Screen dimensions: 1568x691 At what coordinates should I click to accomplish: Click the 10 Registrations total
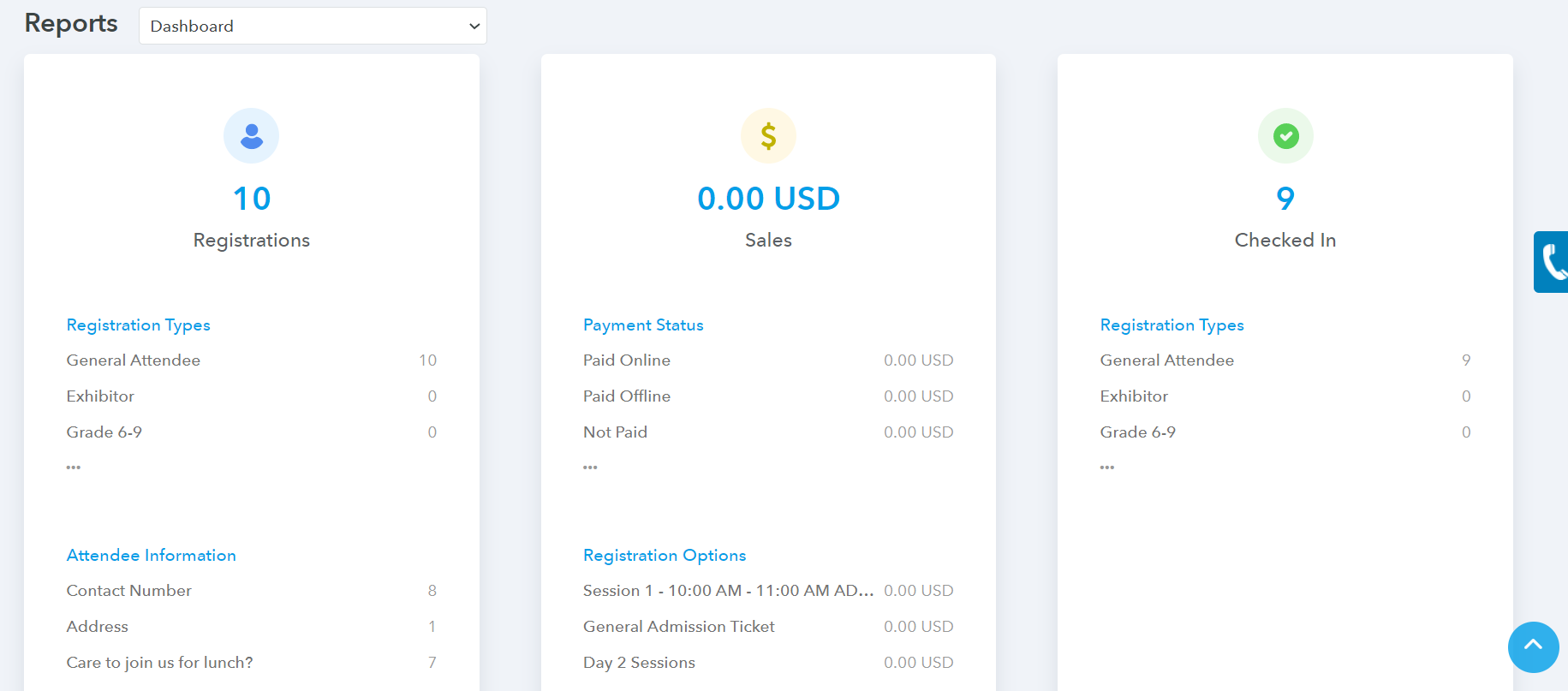tap(252, 199)
